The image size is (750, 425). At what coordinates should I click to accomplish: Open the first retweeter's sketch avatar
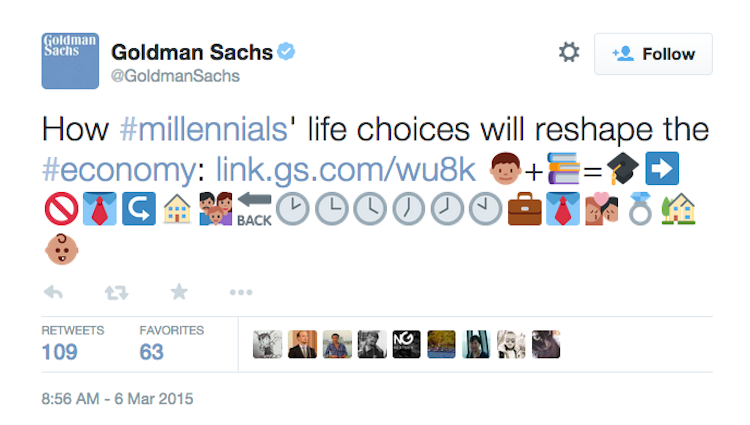tap(267, 344)
